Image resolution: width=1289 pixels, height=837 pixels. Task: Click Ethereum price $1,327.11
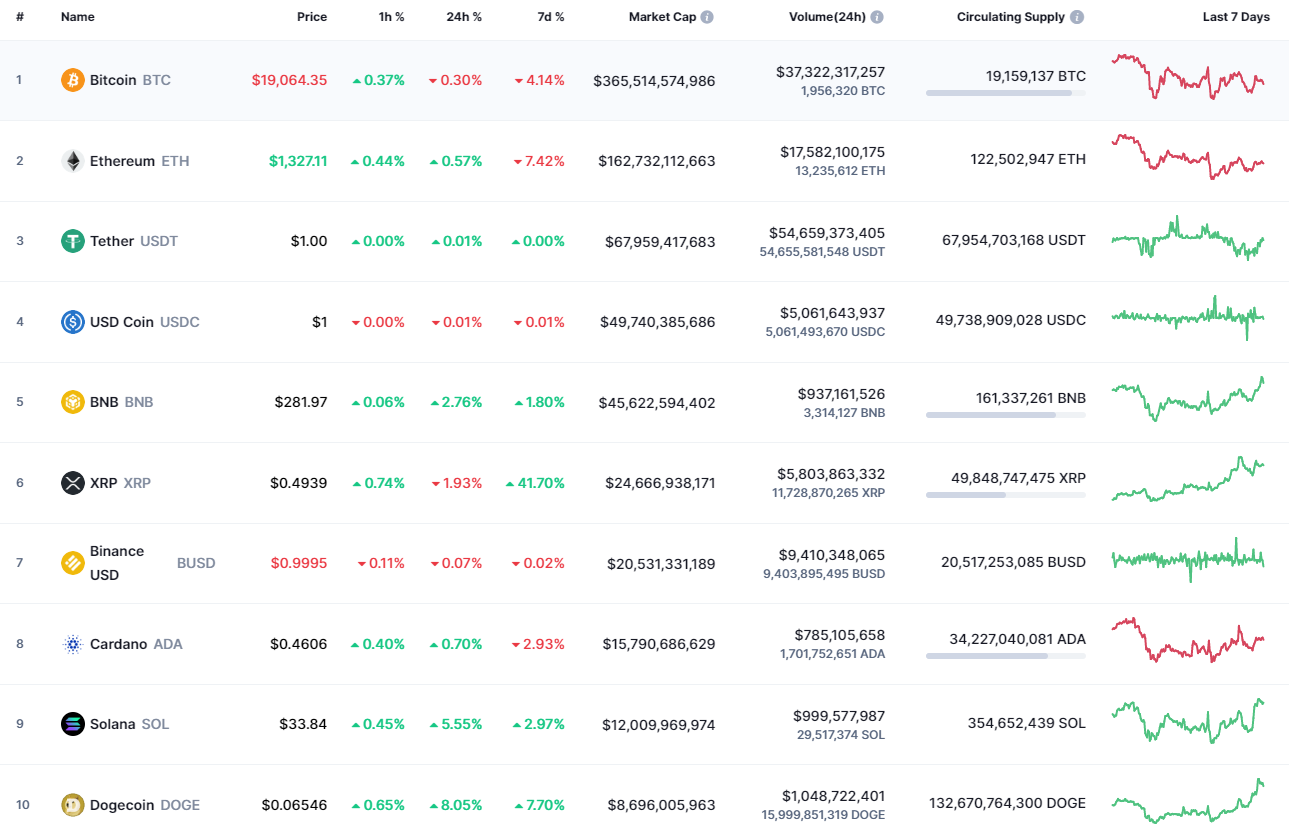click(297, 161)
